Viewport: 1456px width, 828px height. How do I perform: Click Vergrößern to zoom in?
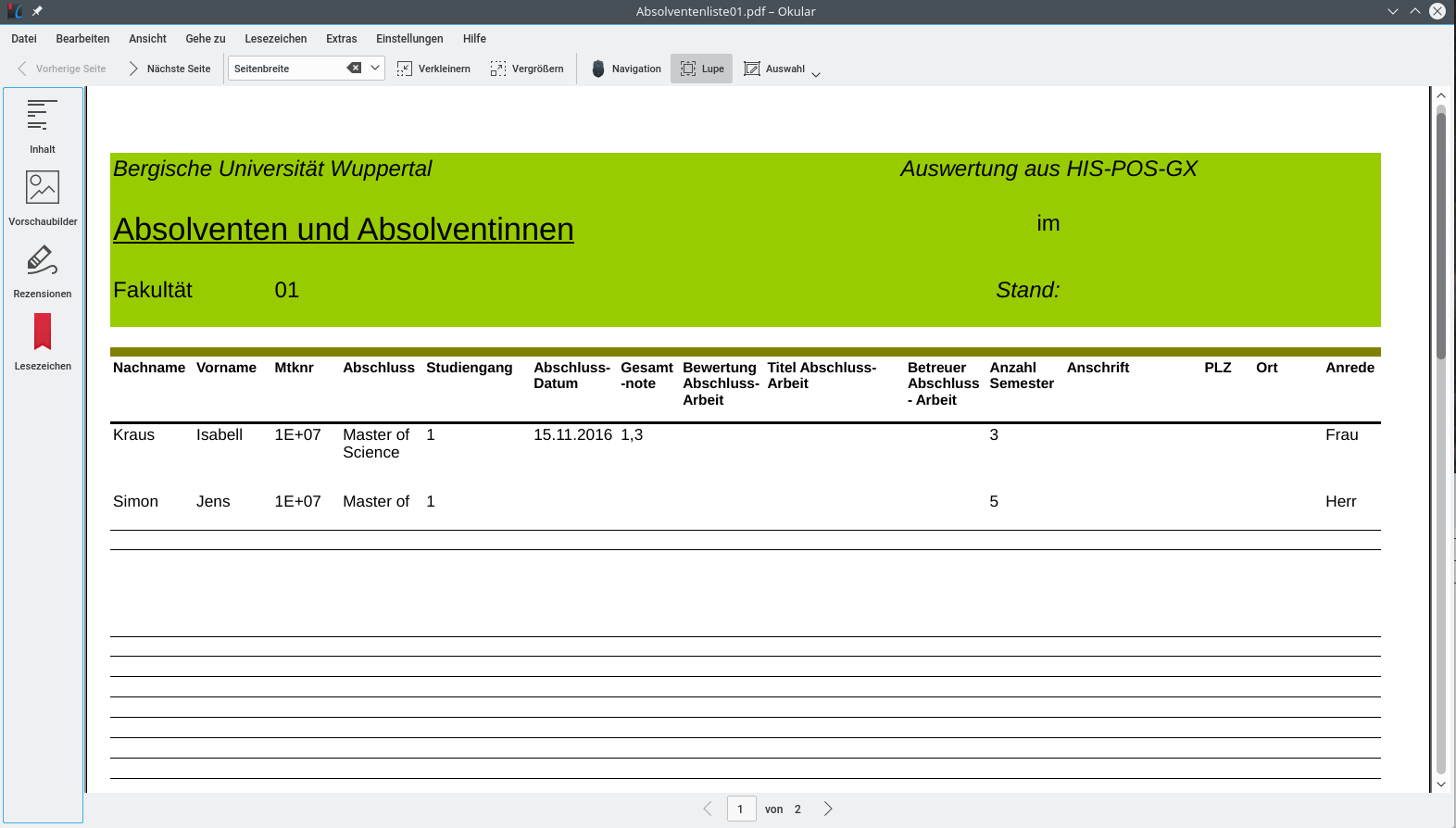[527, 69]
